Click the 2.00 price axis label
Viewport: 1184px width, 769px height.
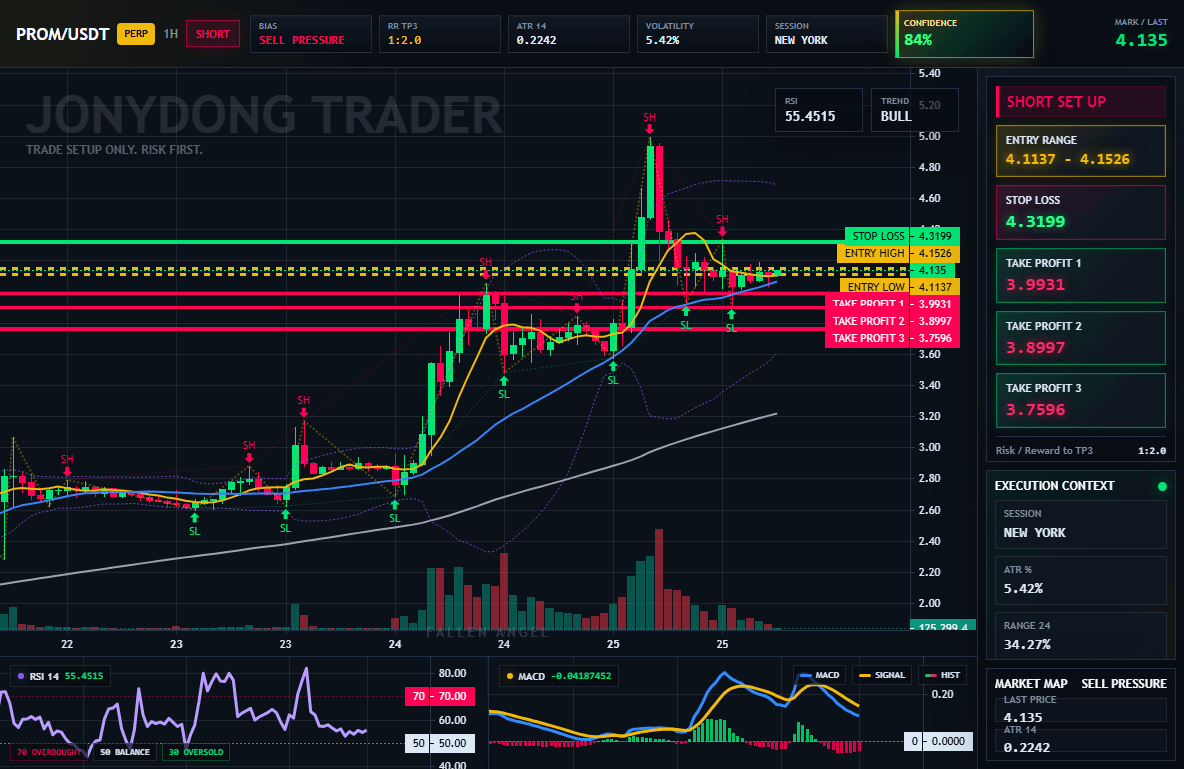[x=930, y=603]
